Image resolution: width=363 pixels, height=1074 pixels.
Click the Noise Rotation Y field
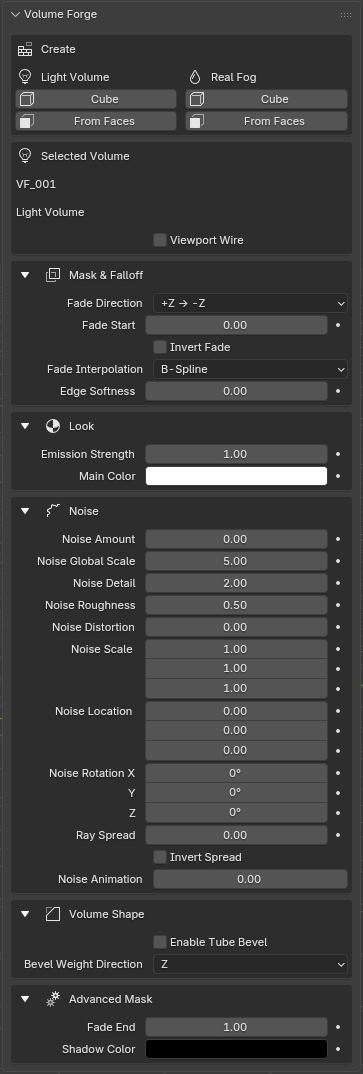coord(236,792)
